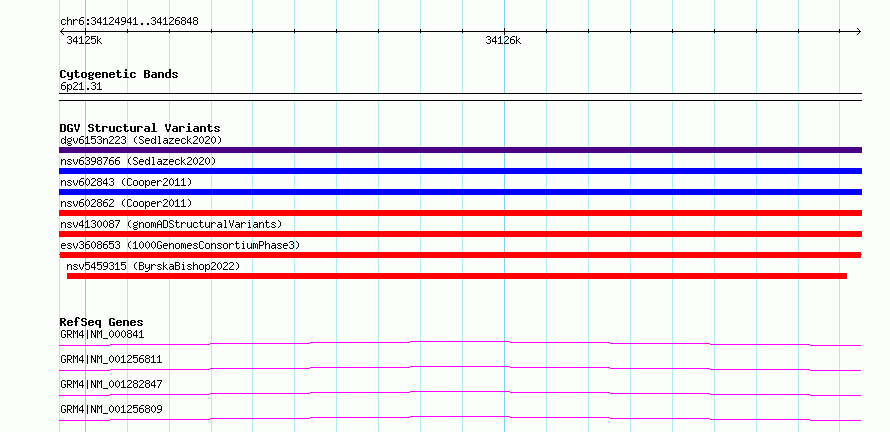Open nsv6398766 (Sedlazeck2020) variant label
890x432 pixels.
tap(138, 161)
